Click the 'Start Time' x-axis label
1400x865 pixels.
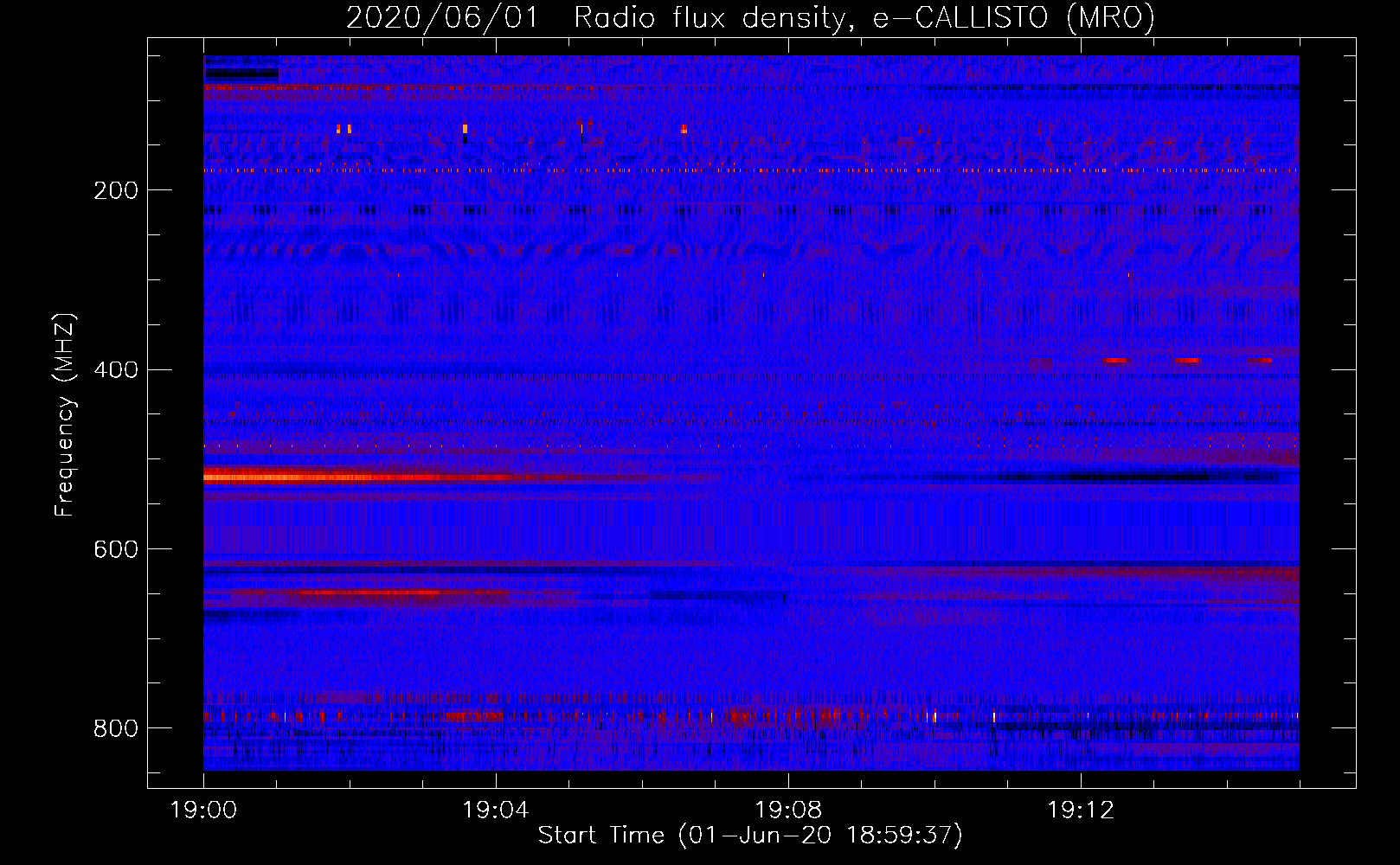coord(749,835)
